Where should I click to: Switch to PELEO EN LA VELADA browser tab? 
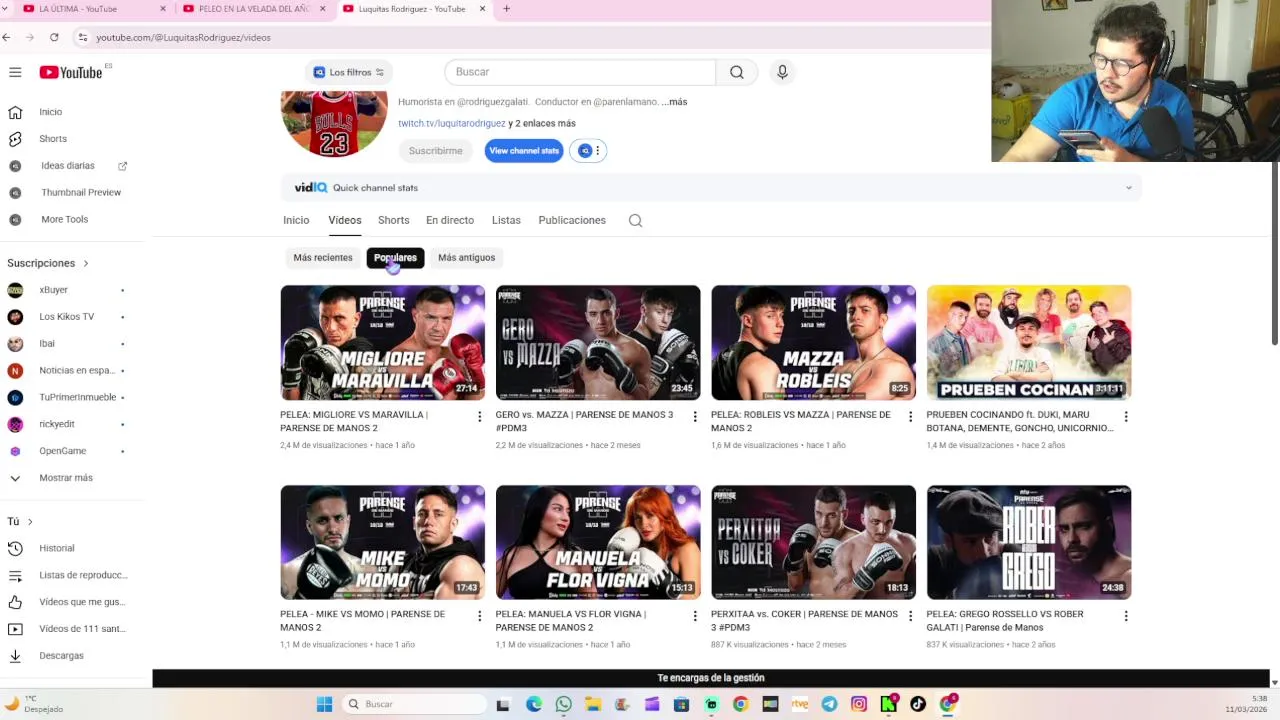pos(255,9)
